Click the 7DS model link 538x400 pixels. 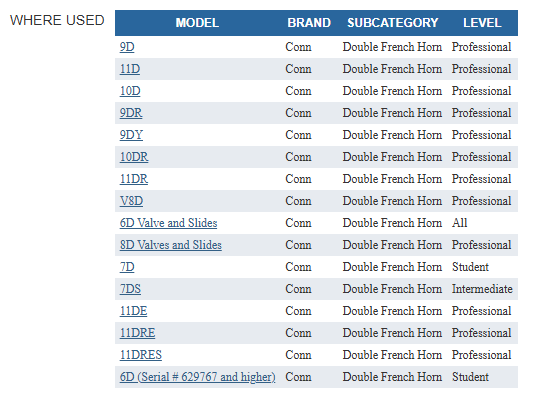130,289
